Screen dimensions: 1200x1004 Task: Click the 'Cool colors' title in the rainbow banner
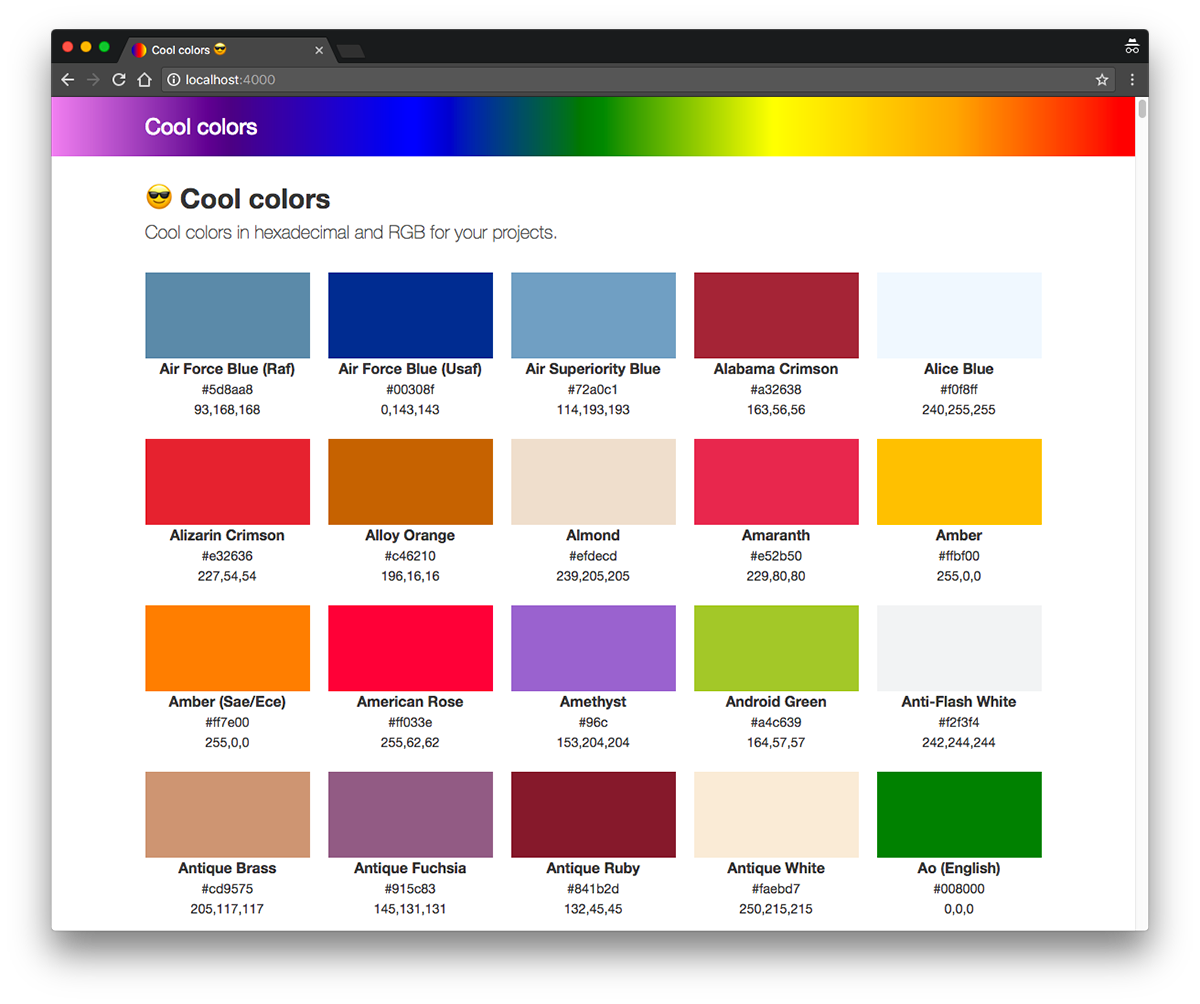(x=200, y=127)
